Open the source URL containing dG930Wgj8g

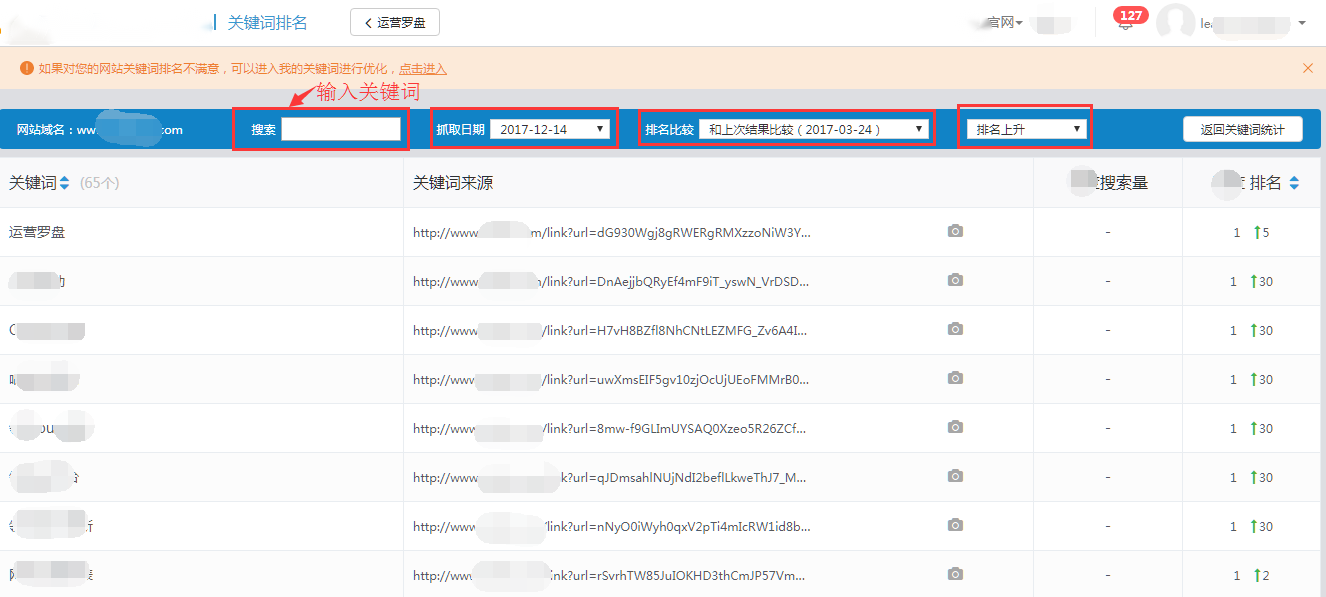(611, 232)
